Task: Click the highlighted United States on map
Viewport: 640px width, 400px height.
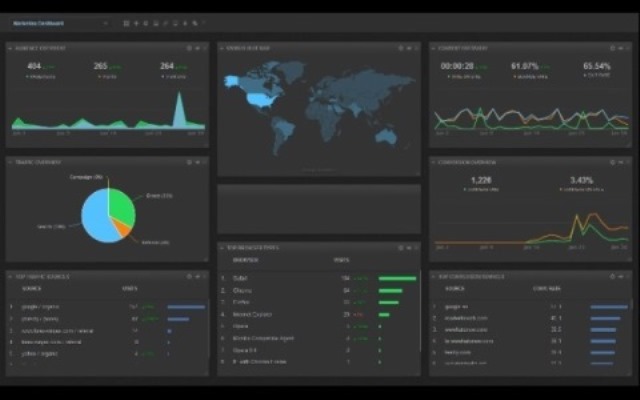Action: 261,99
